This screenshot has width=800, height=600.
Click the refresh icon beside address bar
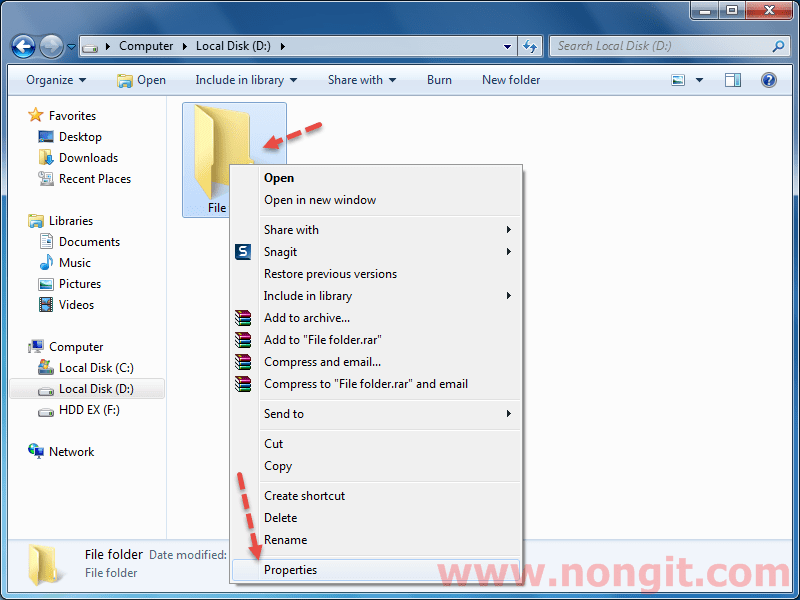coord(531,46)
